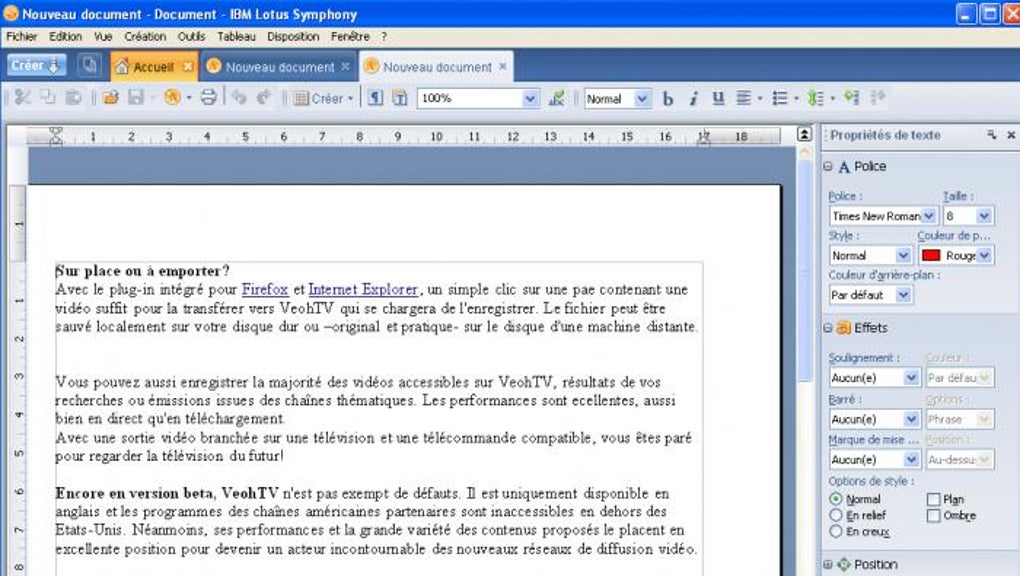Click the Paste clipboard icon
This screenshot has height=576, width=1020.
73,98
